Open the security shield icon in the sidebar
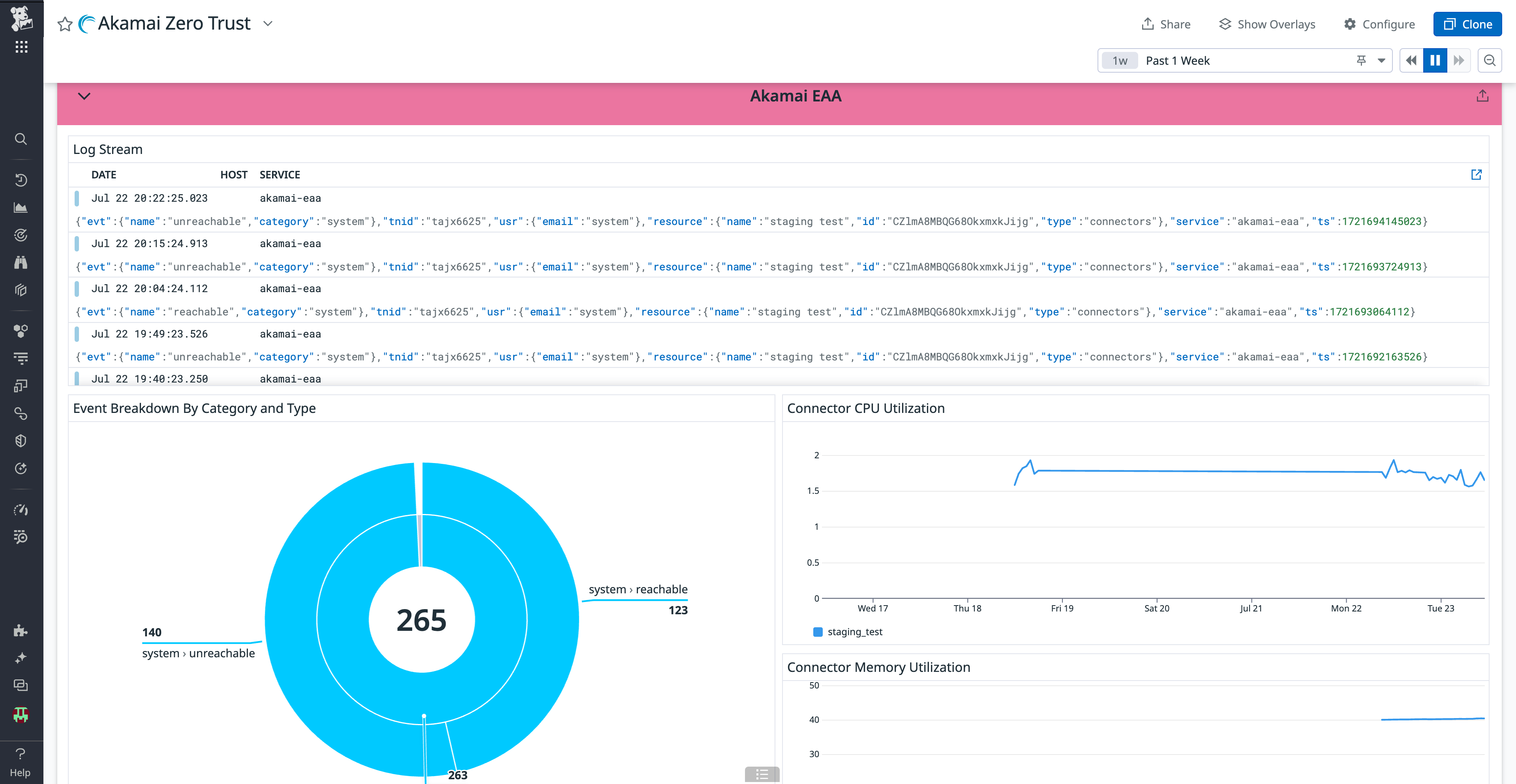Screen dimensions: 1516x784 pyautogui.click(x=21, y=440)
